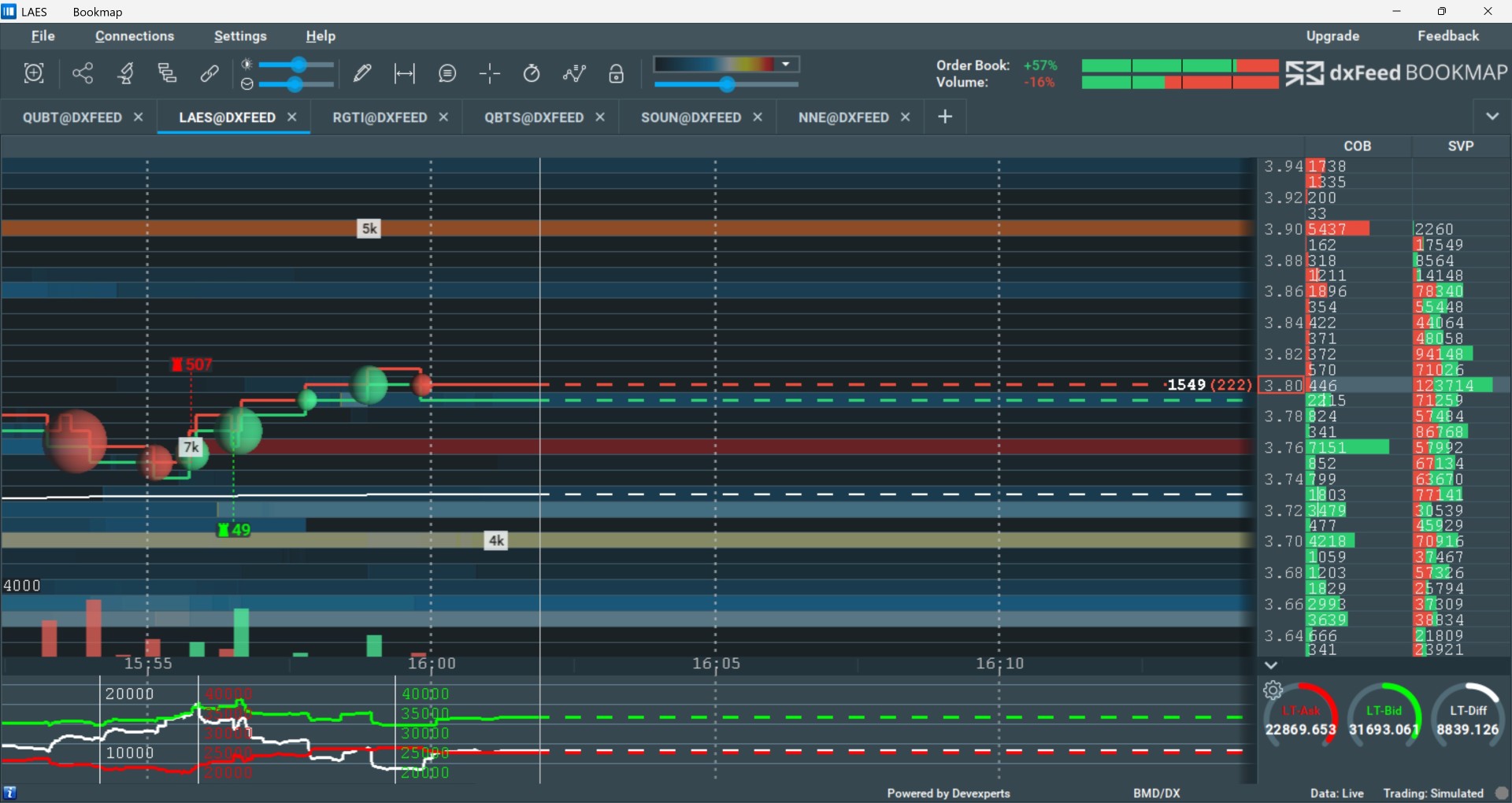The width and height of the screenshot is (1512, 803).
Task: Click the 3.80 current price cell
Action: click(1282, 386)
